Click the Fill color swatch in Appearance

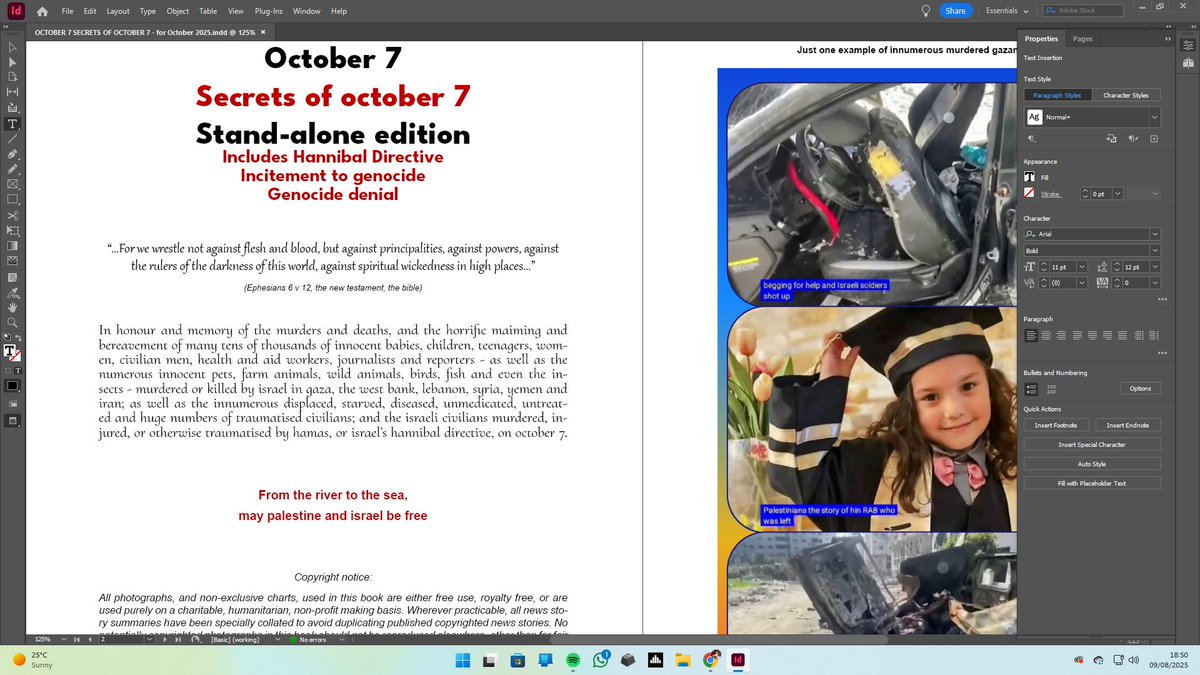[x=1029, y=177]
